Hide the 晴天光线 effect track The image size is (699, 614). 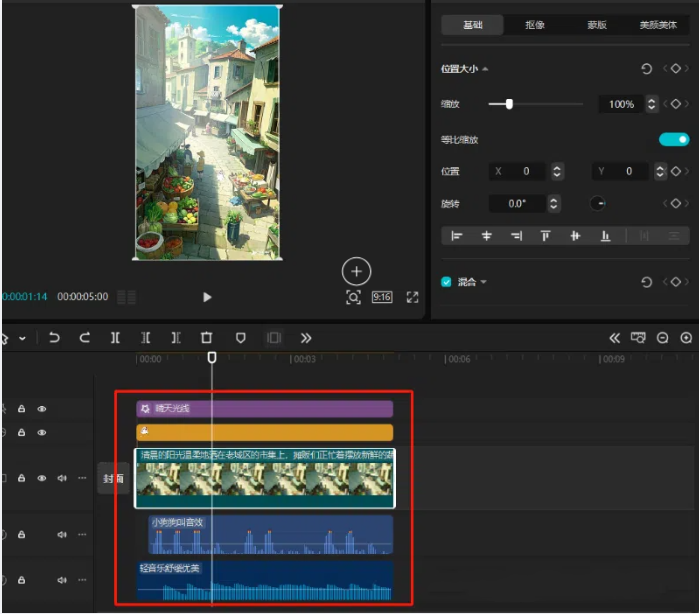tap(42, 409)
